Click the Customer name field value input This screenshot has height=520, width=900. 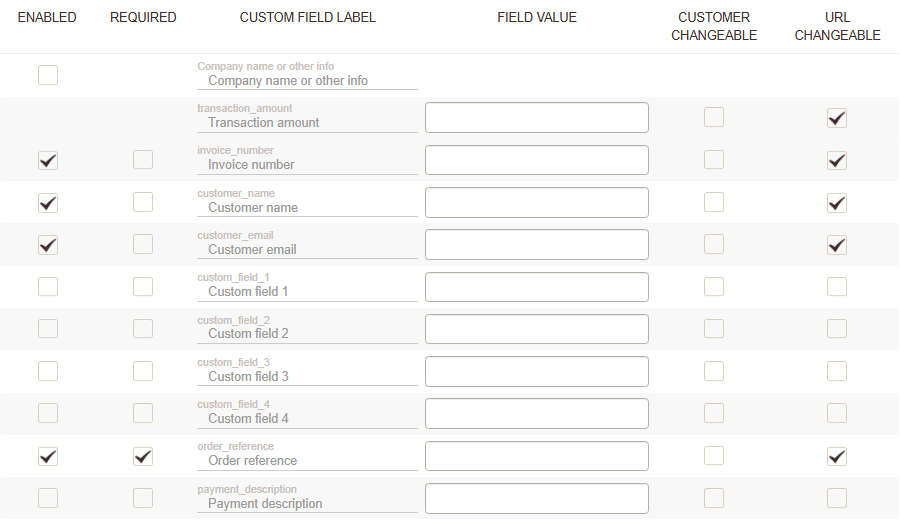pos(537,202)
